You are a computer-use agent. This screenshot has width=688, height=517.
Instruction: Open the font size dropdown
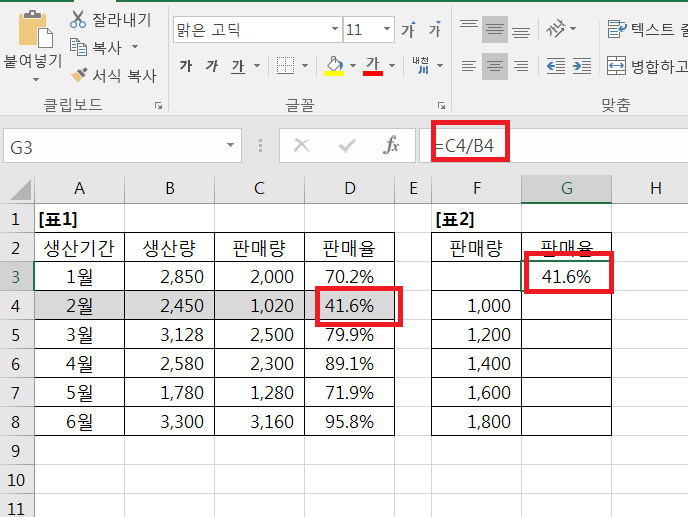click(x=385, y=30)
